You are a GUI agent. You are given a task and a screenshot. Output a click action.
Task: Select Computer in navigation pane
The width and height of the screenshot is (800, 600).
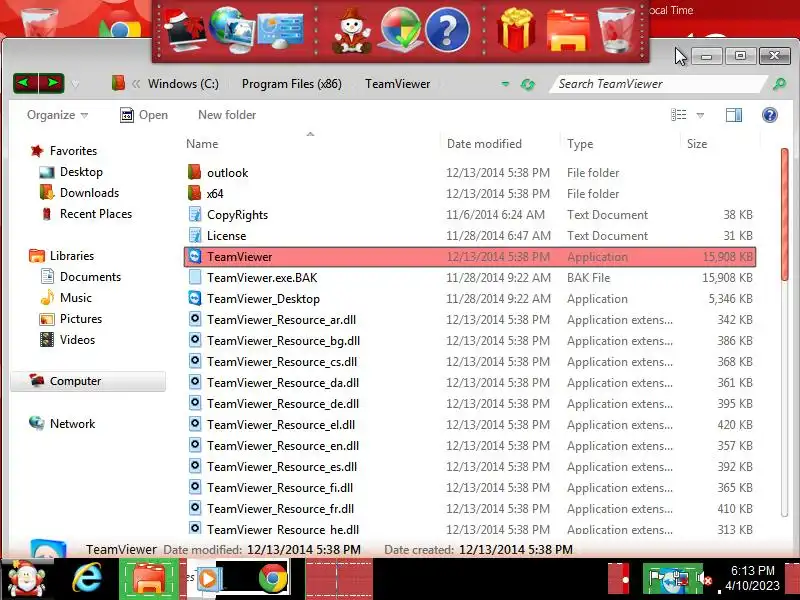pyautogui.click(x=88, y=381)
